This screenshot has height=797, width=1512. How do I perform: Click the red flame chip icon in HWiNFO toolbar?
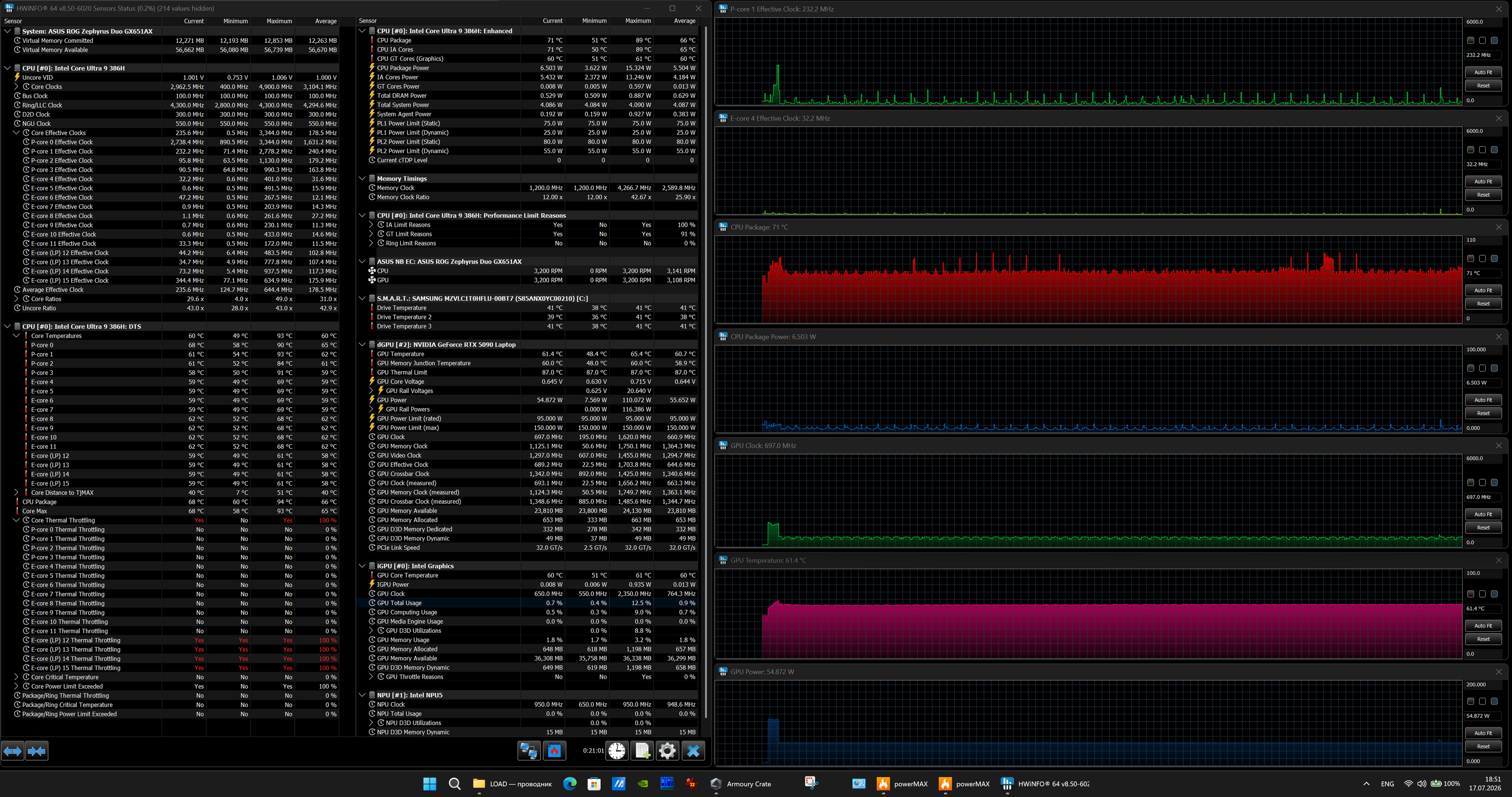[x=554, y=751]
